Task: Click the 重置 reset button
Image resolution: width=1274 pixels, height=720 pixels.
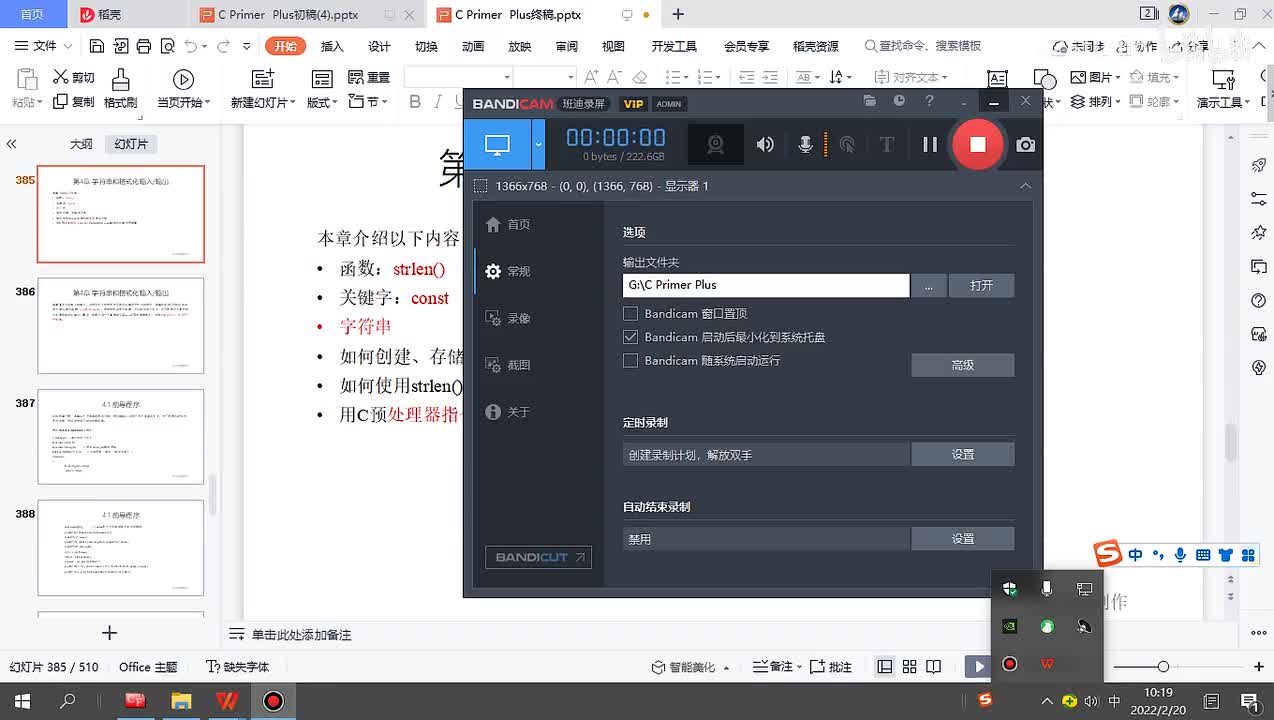Action: point(368,77)
